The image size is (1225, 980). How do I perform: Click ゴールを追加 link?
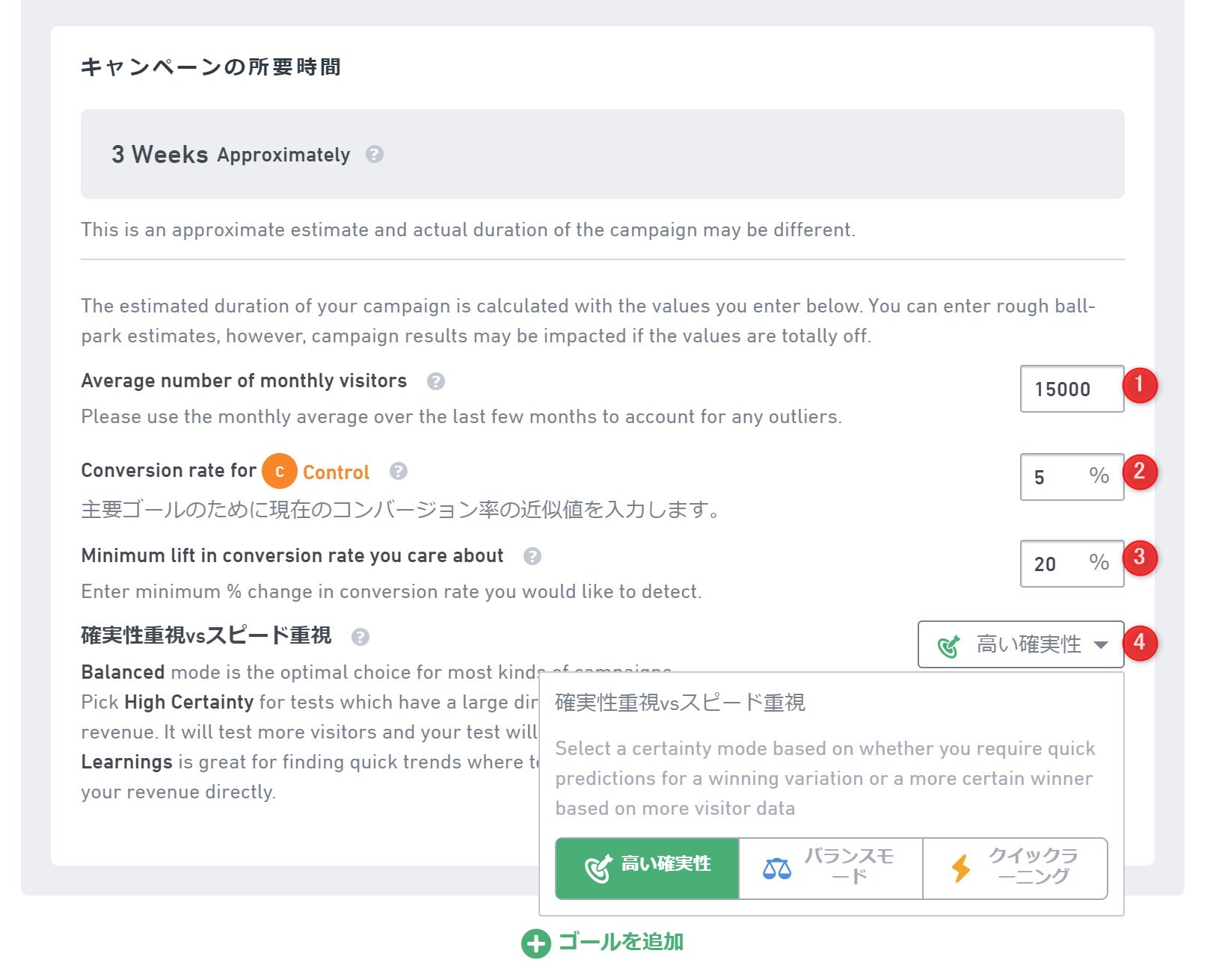621,942
